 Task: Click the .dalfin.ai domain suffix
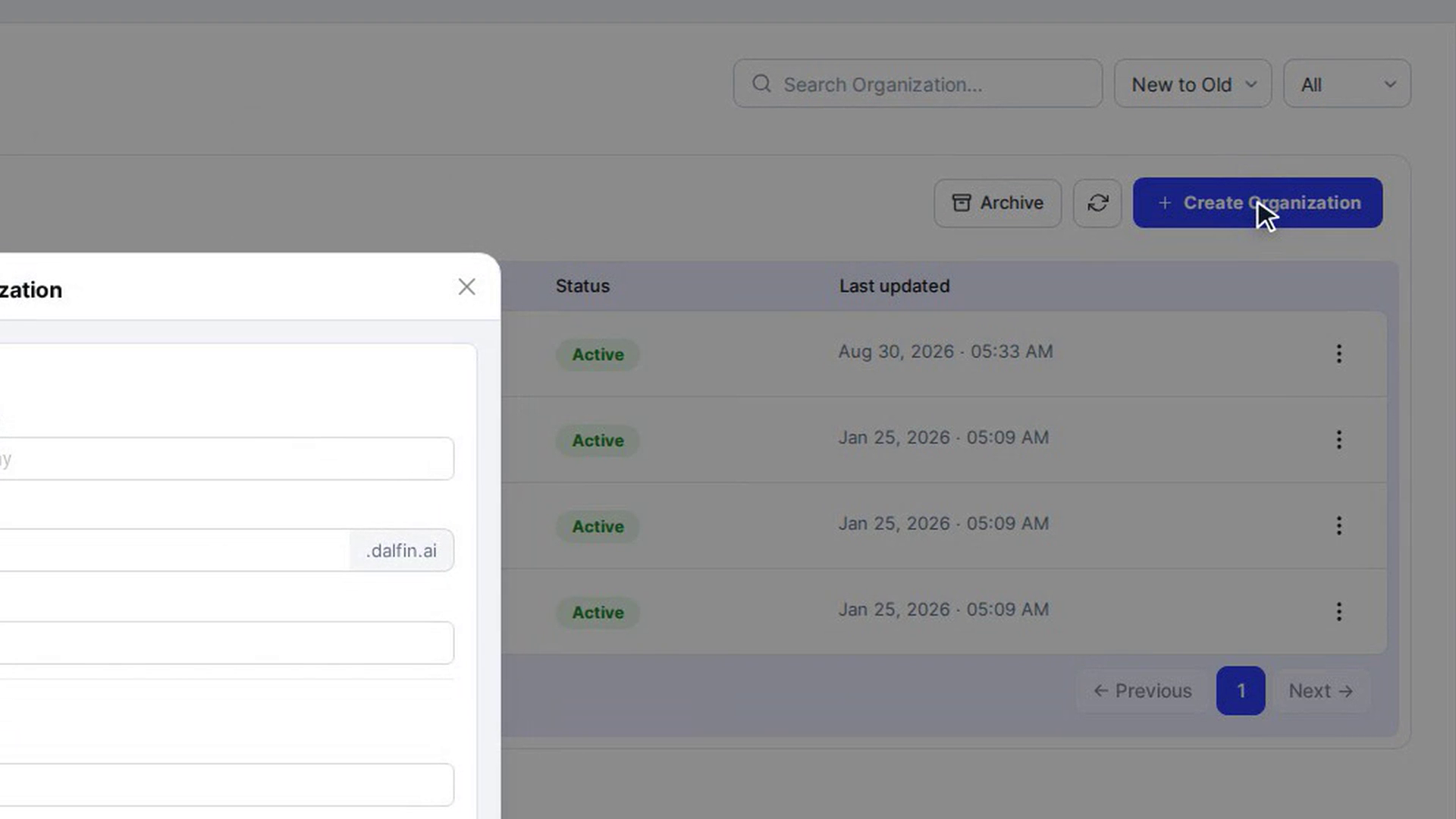click(x=402, y=551)
